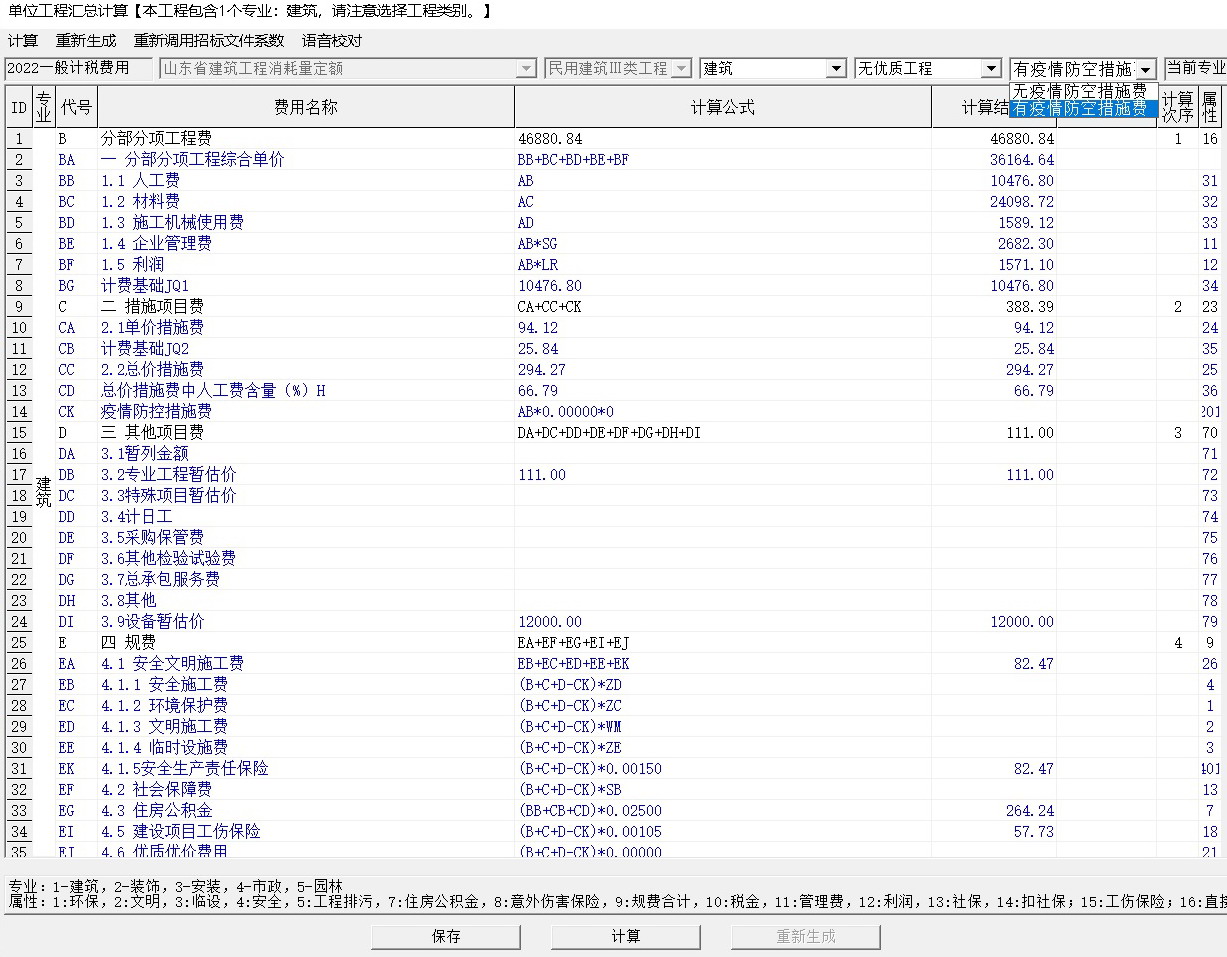
Task: Click the 3.5采购保管费 cell
Action: point(306,538)
